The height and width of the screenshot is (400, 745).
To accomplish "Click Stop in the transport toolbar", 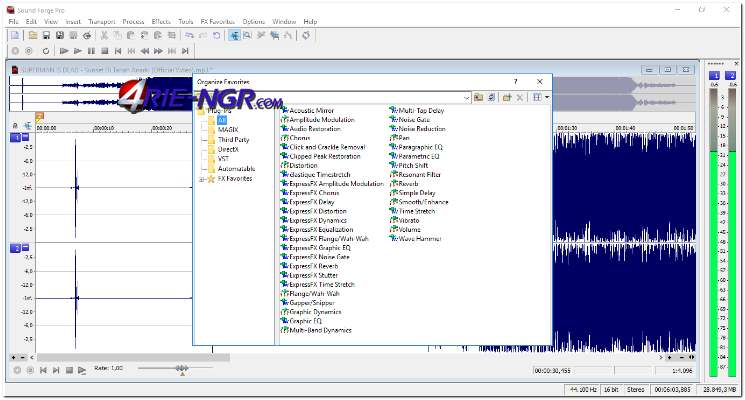I will pyautogui.click(x=105, y=51).
